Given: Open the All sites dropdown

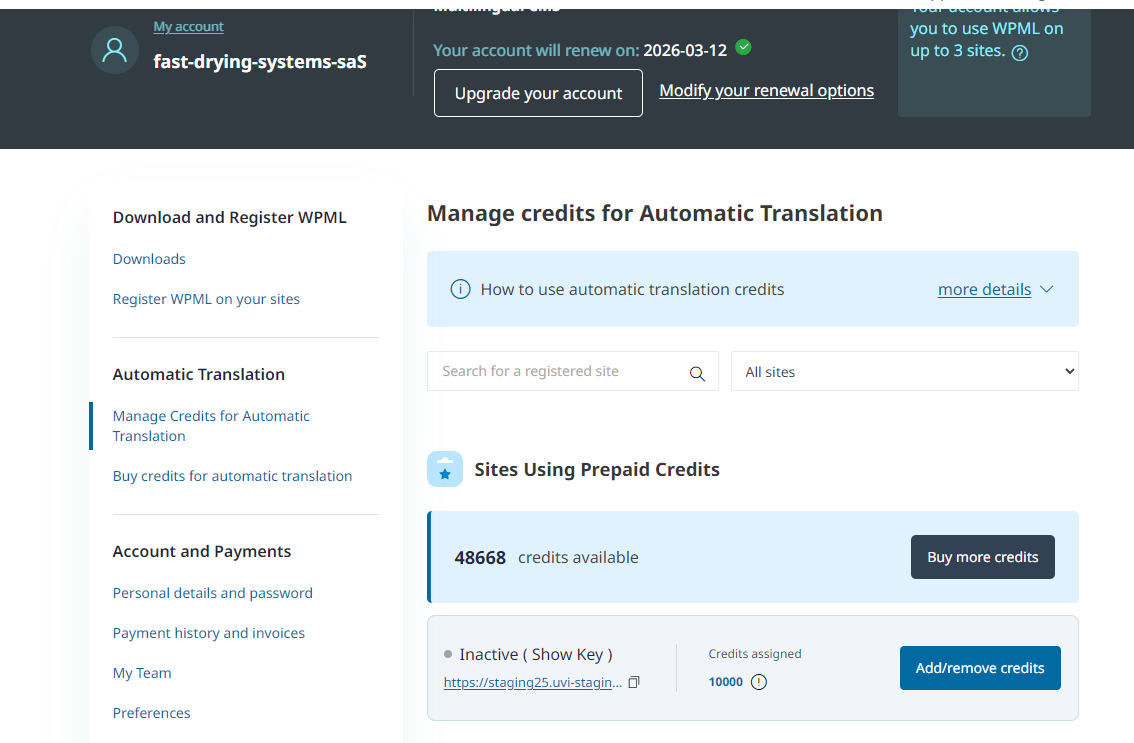Looking at the screenshot, I should click(x=904, y=371).
